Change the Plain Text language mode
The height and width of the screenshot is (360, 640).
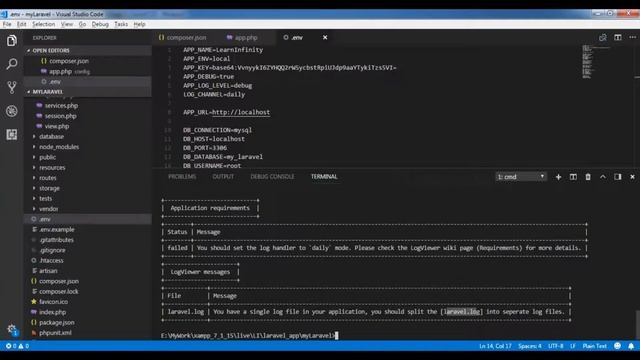click(595, 346)
